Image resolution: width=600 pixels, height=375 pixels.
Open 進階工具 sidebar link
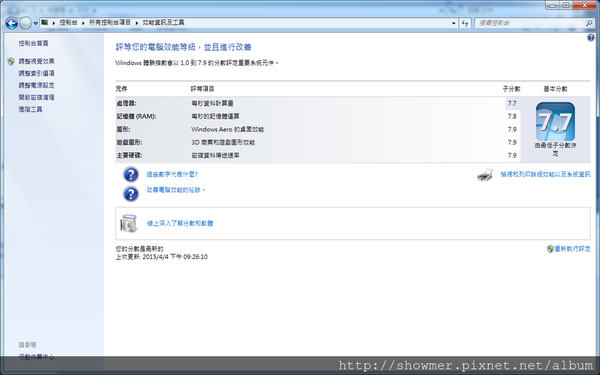click(x=30, y=109)
